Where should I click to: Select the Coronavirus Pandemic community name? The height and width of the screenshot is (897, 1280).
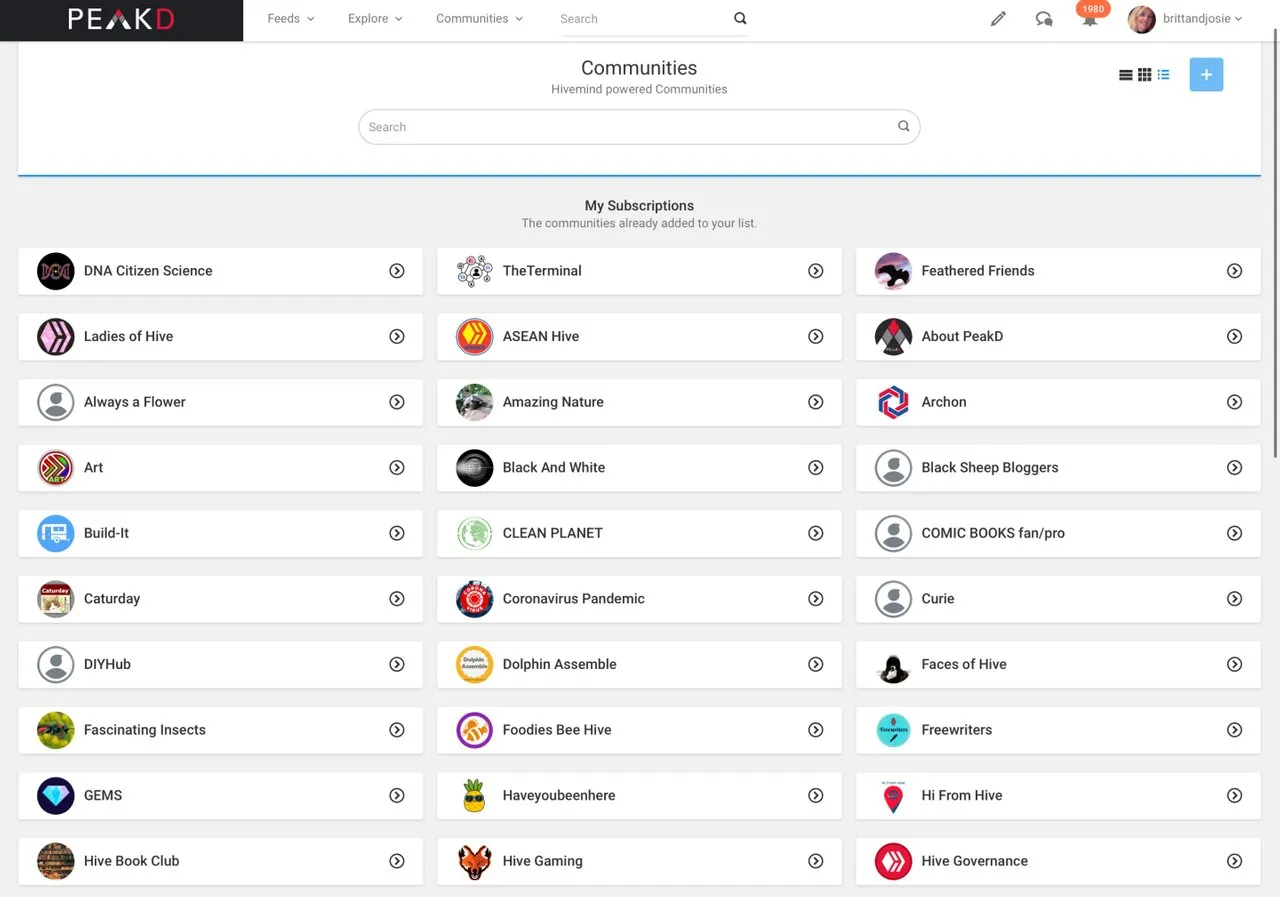(573, 599)
